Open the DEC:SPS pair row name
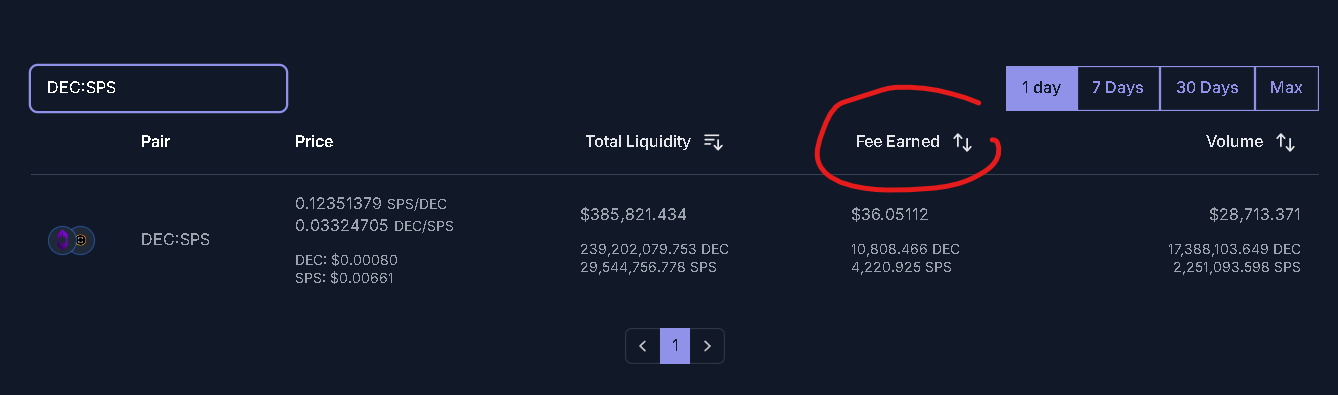This screenshot has width=1338, height=395. tap(175, 240)
